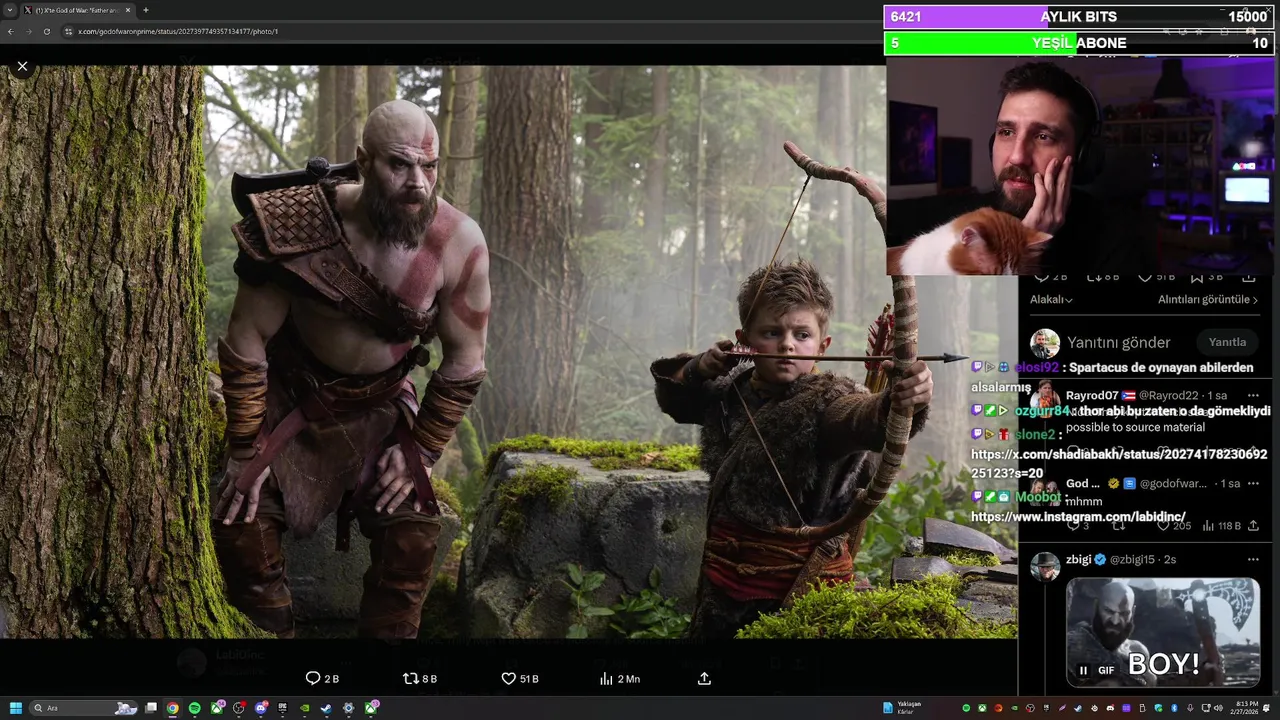This screenshot has height=720, width=1280.
Task: Close the God of War browser tab
Action: 128,10
